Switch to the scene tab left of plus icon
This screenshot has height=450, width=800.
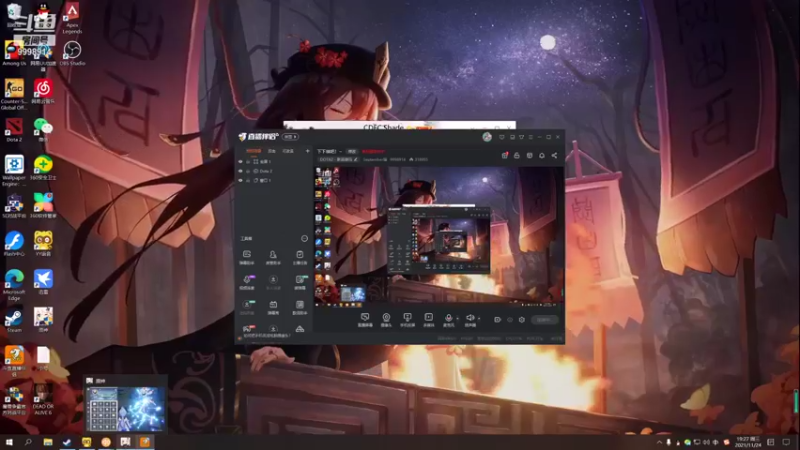288,151
